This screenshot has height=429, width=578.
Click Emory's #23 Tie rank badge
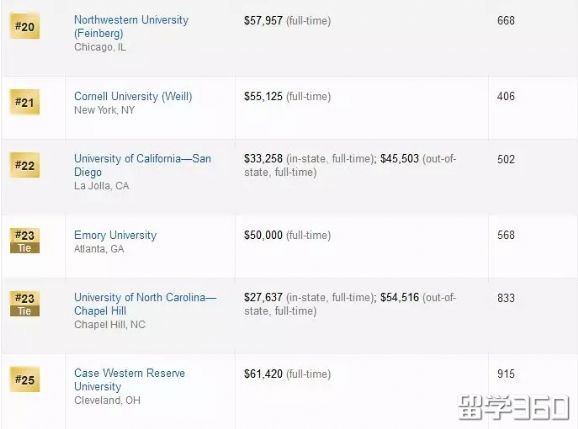coord(25,241)
